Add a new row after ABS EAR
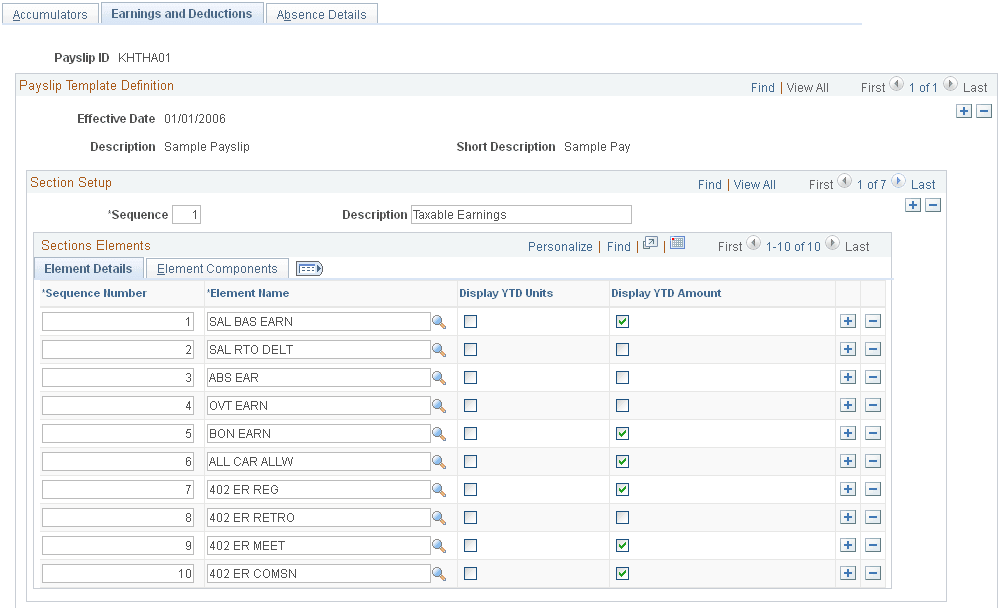Viewport: 1001px width, 608px height. coord(848,377)
